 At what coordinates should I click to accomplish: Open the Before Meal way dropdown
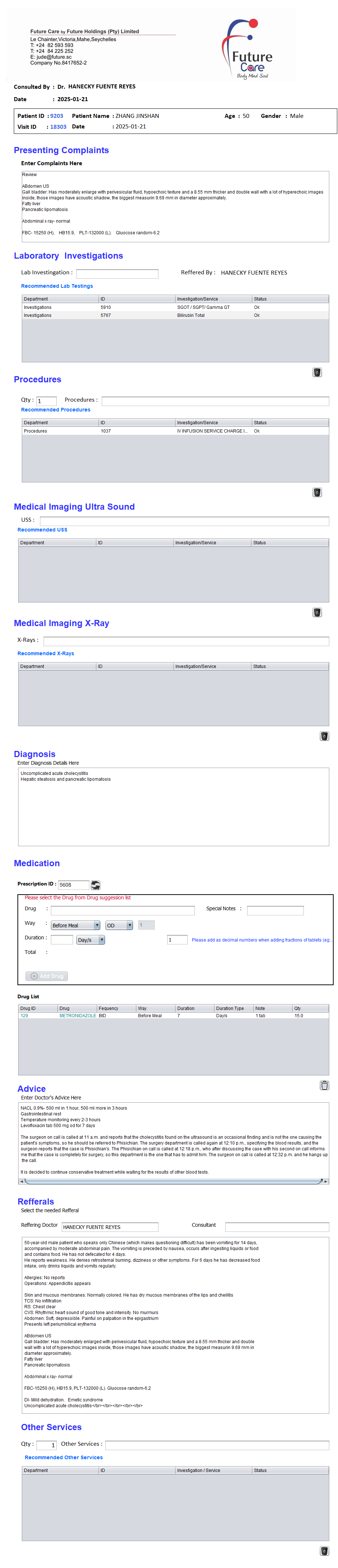pyautogui.click(x=75, y=924)
